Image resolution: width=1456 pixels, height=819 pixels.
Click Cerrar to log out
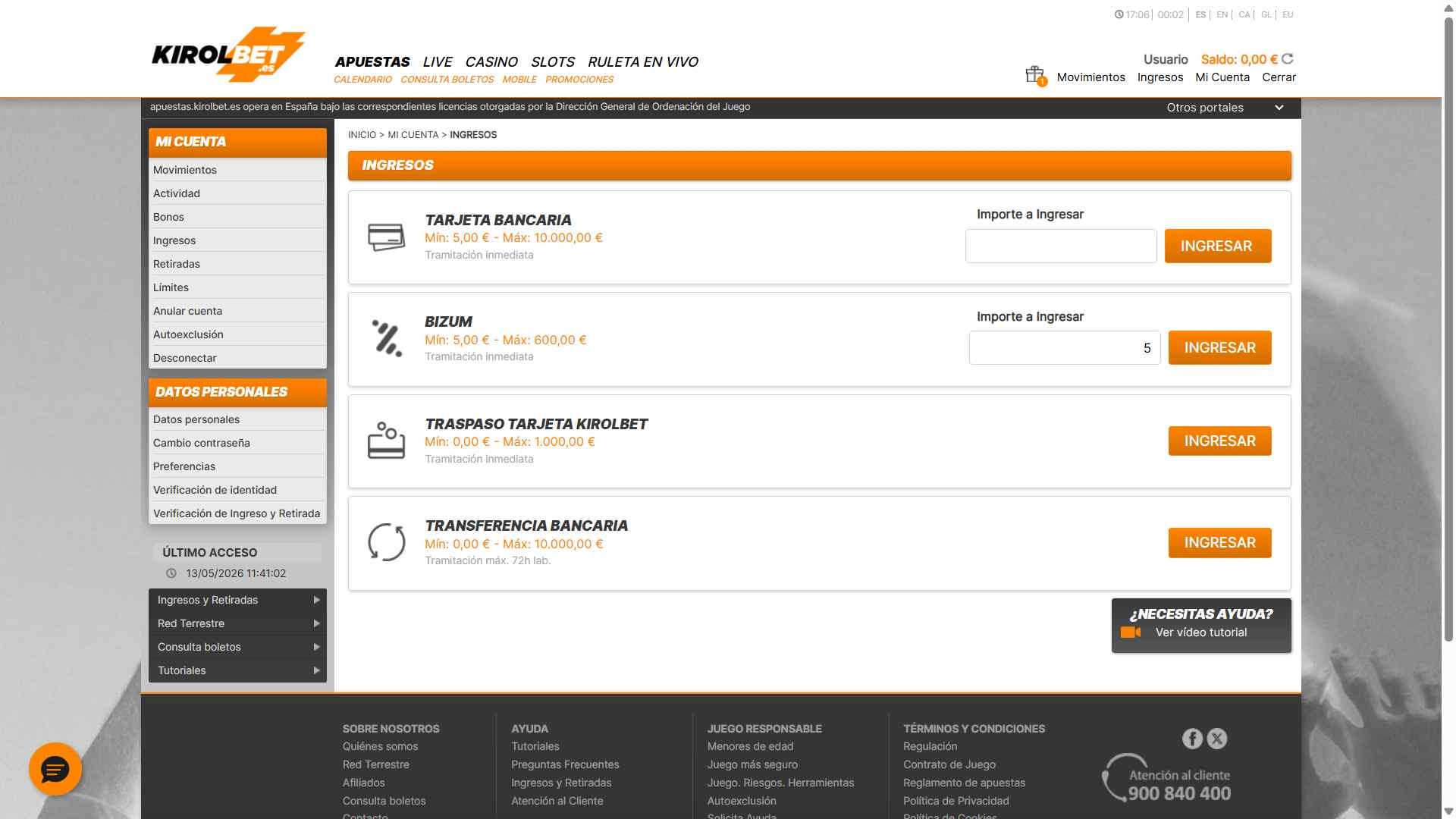coord(1279,77)
